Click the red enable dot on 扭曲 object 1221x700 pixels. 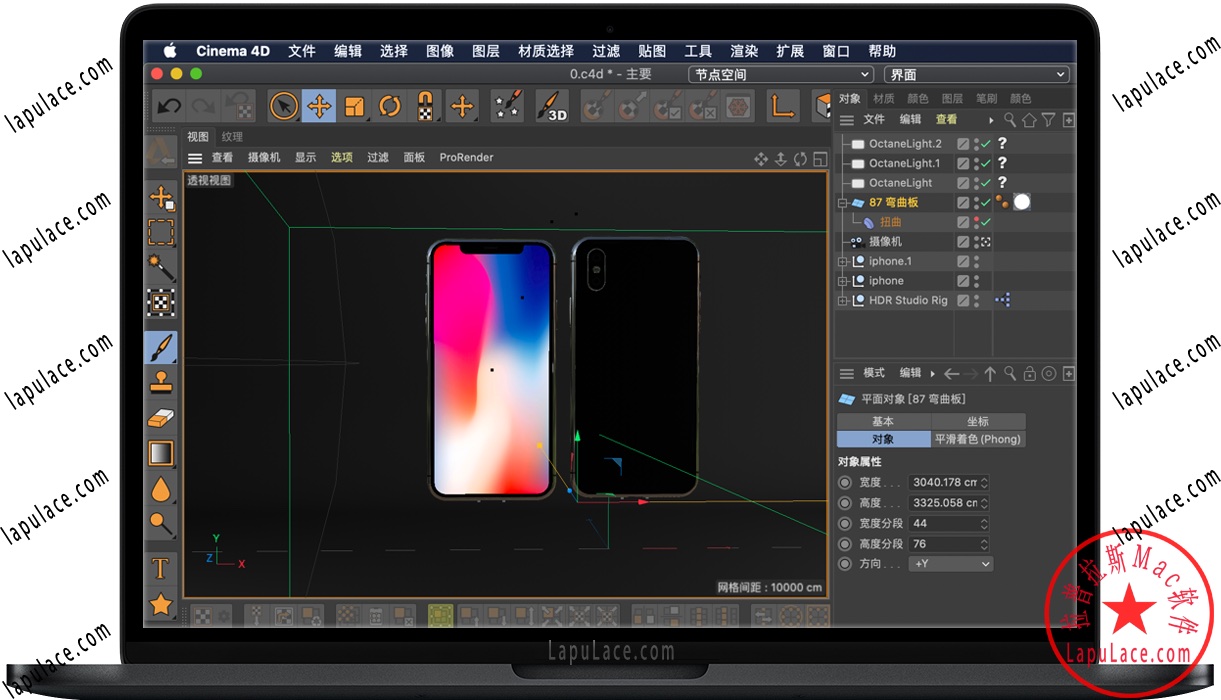point(976,219)
